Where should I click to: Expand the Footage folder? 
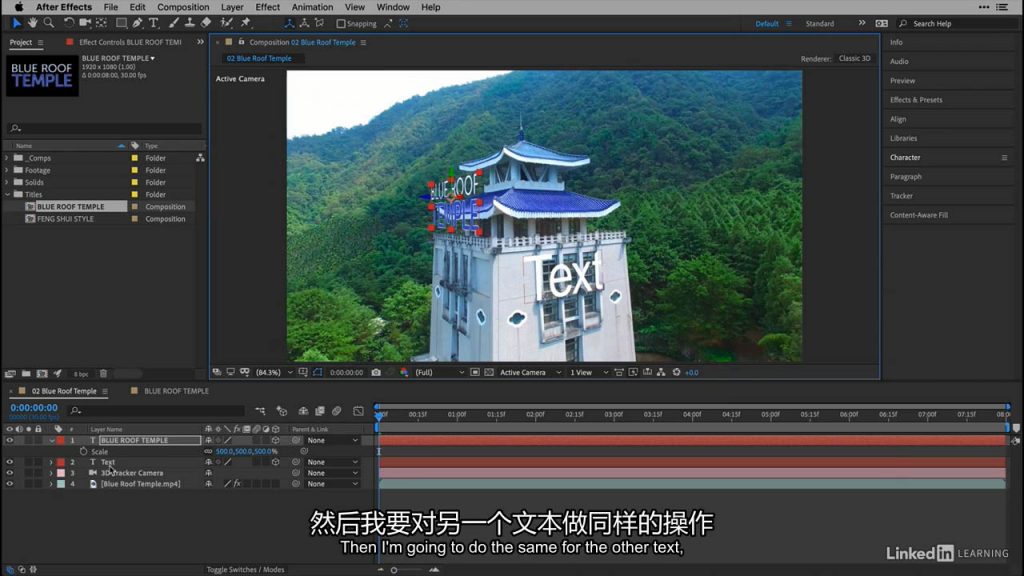click(7, 170)
